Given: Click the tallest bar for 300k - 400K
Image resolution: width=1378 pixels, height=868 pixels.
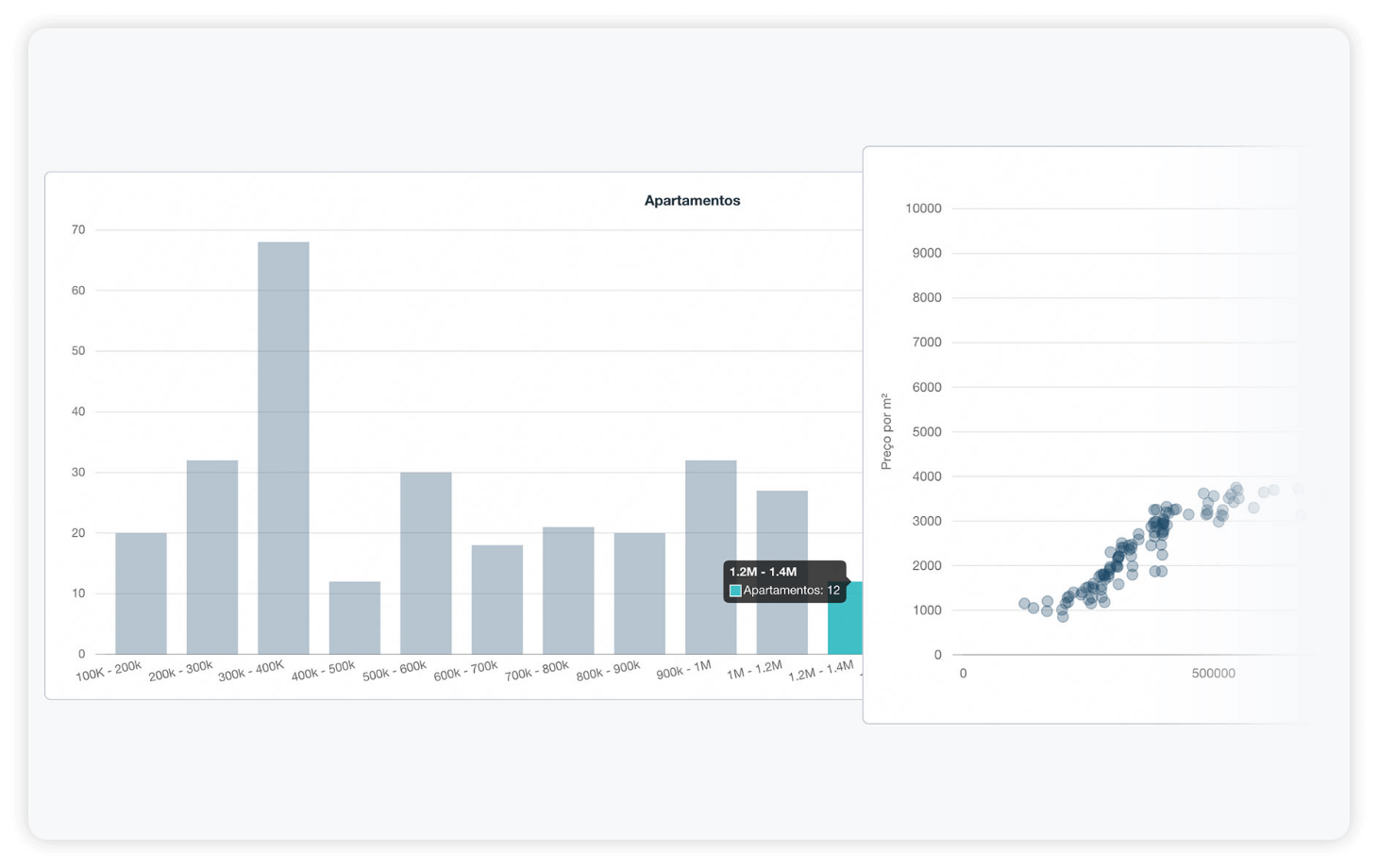Looking at the screenshot, I should tap(283, 448).
